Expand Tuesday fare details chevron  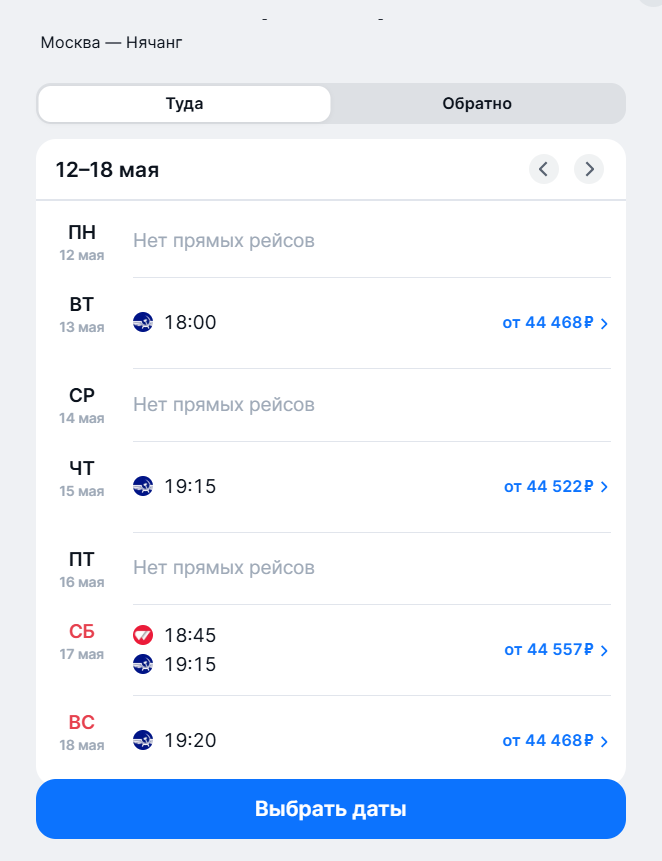click(604, 323)
